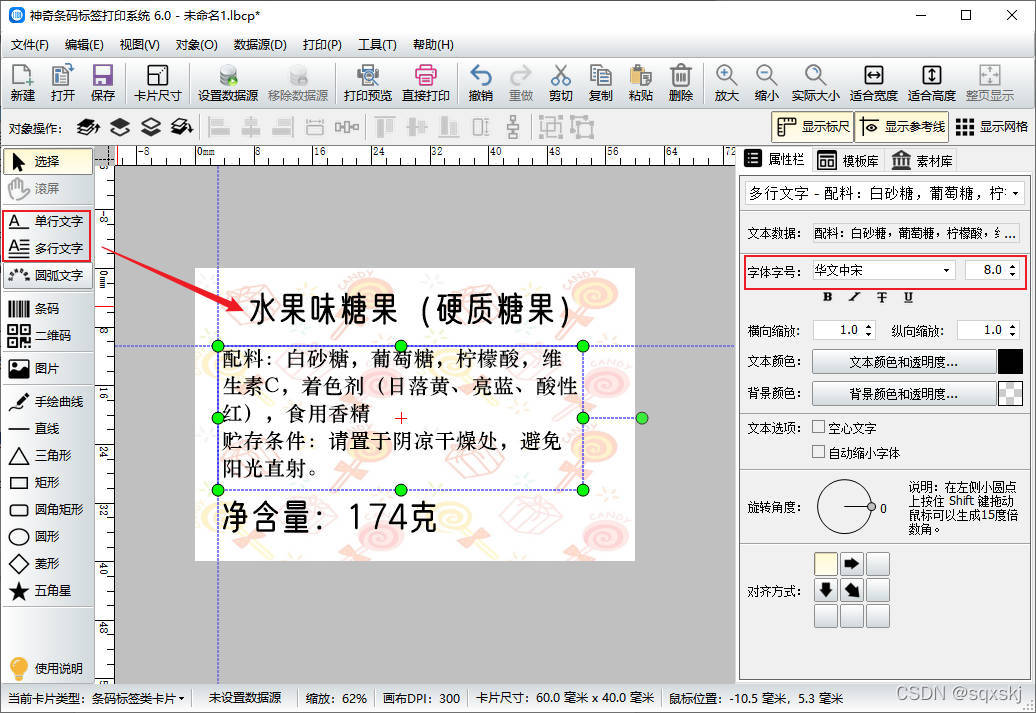Image resolution: width=1036 pixels, height=713 pixels.
Task: Zoom in with 放大 icon
Action: click(726, 83)
